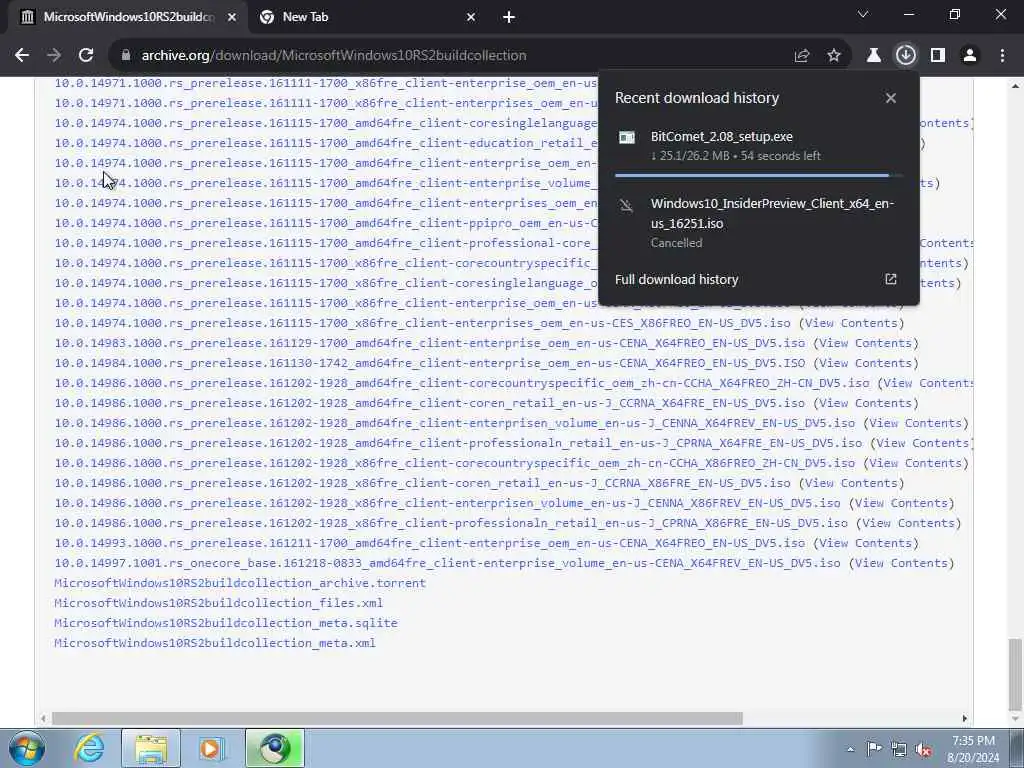Click the horizontal scrollbar thumb
The width and height of the screenshot is (1024, 768).
coord(397,718)
